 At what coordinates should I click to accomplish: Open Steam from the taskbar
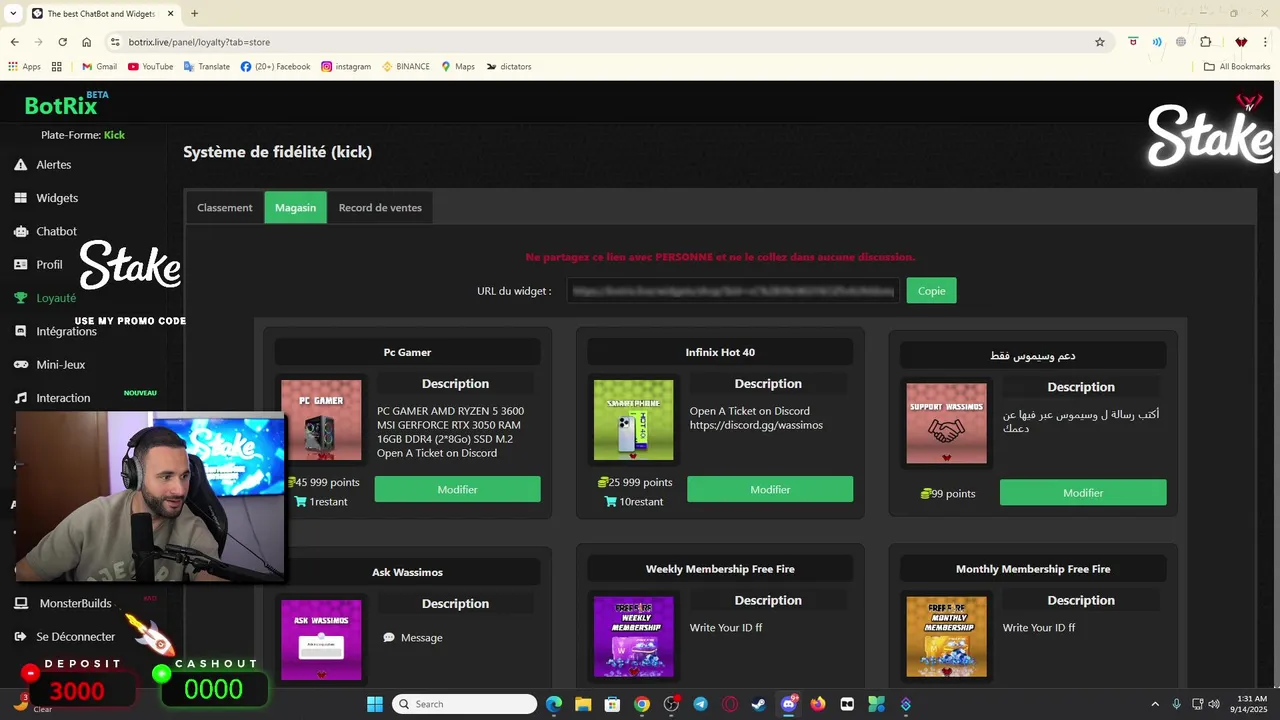tap(759, 704)
